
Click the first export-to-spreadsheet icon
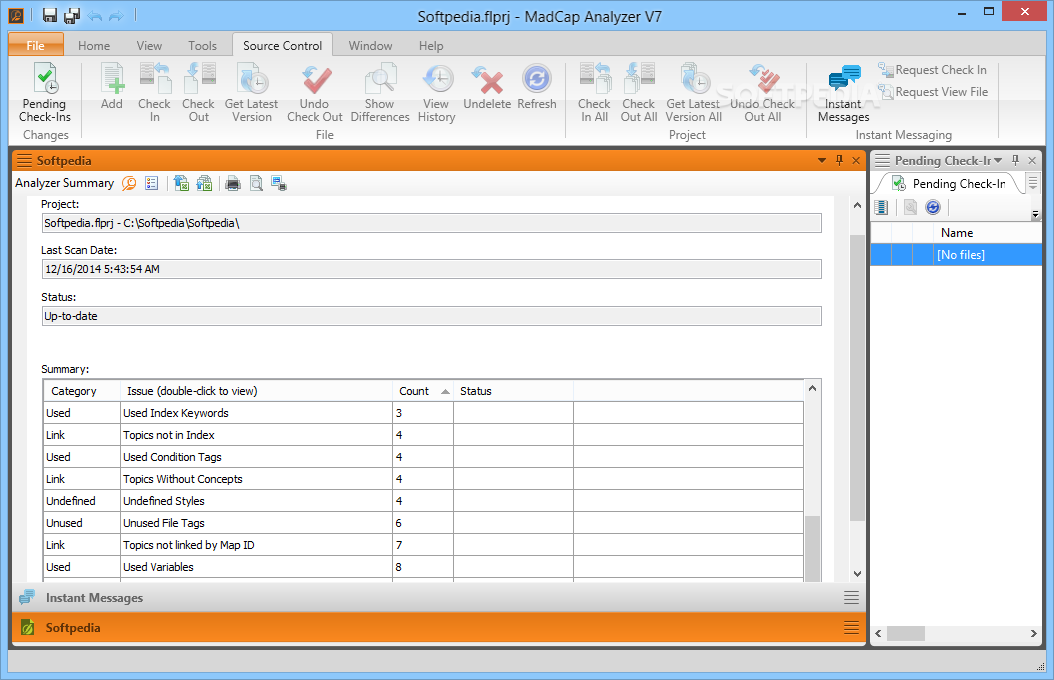point(181,183)
